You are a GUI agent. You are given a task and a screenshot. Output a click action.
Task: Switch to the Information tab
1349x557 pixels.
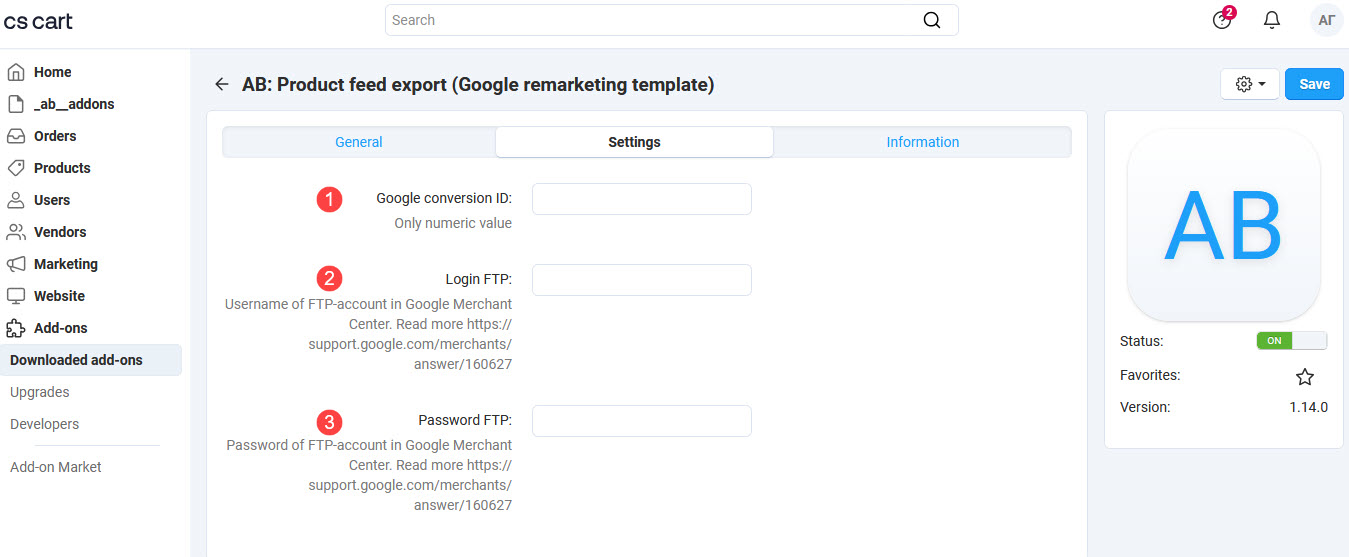(922, 142)
